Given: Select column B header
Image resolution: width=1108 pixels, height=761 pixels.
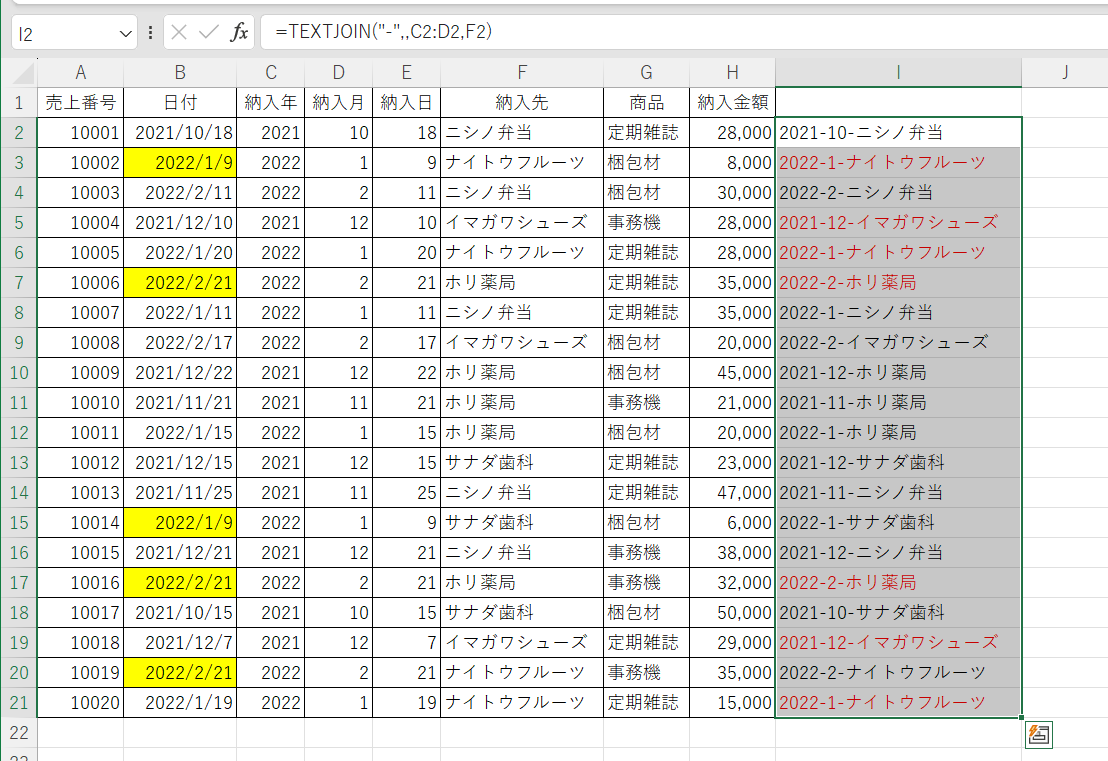Looking at the screenshot, I should pyautogui.click(x=180, y=73).
